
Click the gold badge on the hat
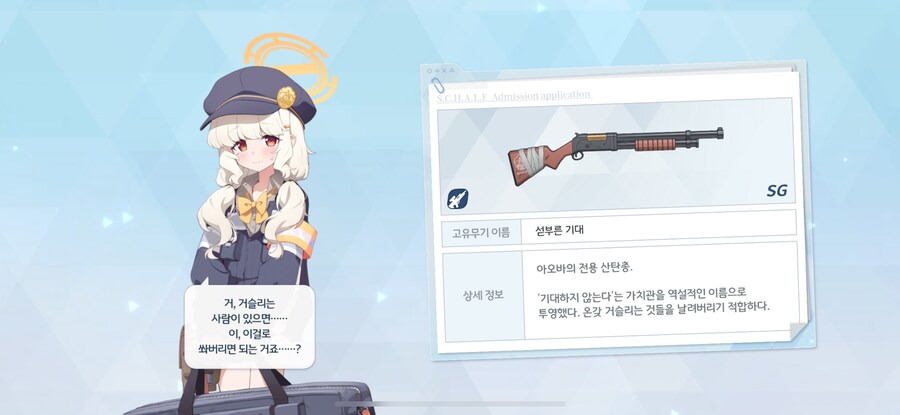tap(286, 97)
